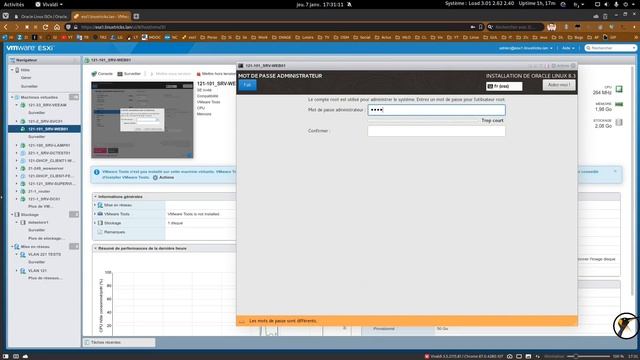
Task: Click the browser back arrow
Action: [6, 27]
